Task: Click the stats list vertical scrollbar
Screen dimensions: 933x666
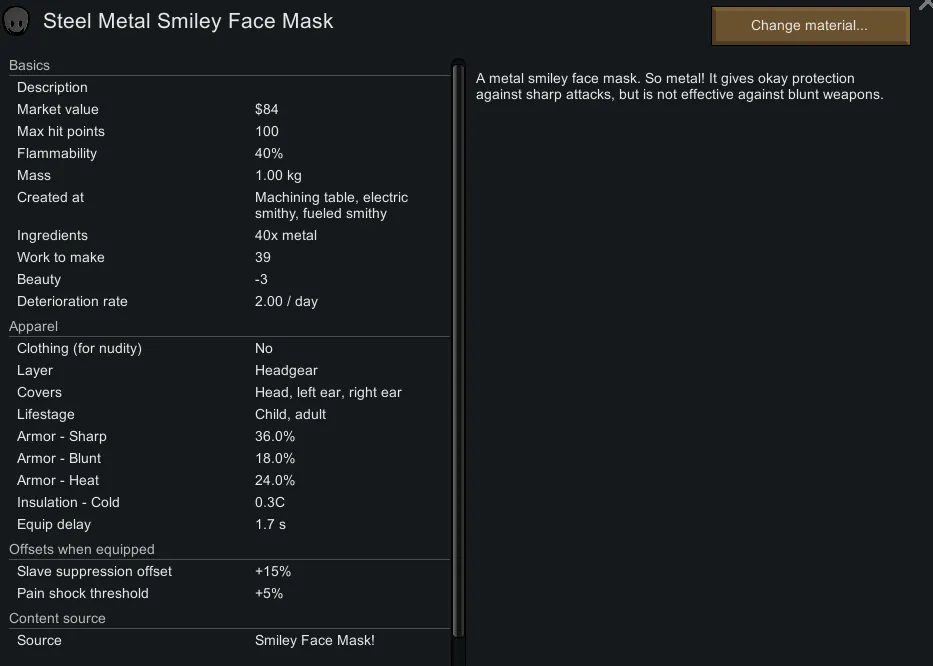Action: click(x=458, y=350)
